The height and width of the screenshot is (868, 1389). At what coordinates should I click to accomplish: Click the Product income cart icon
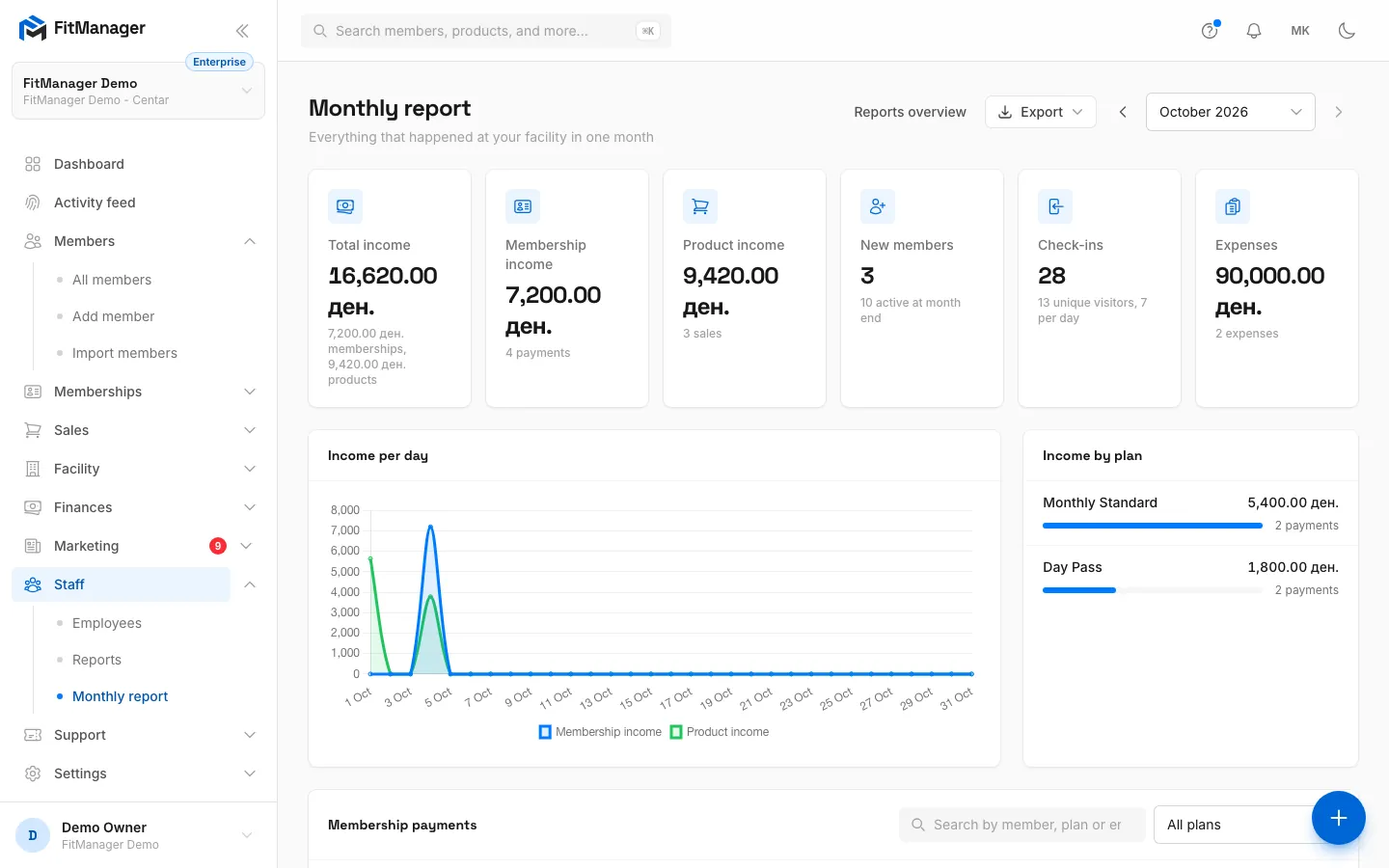(x=700, y=206)
